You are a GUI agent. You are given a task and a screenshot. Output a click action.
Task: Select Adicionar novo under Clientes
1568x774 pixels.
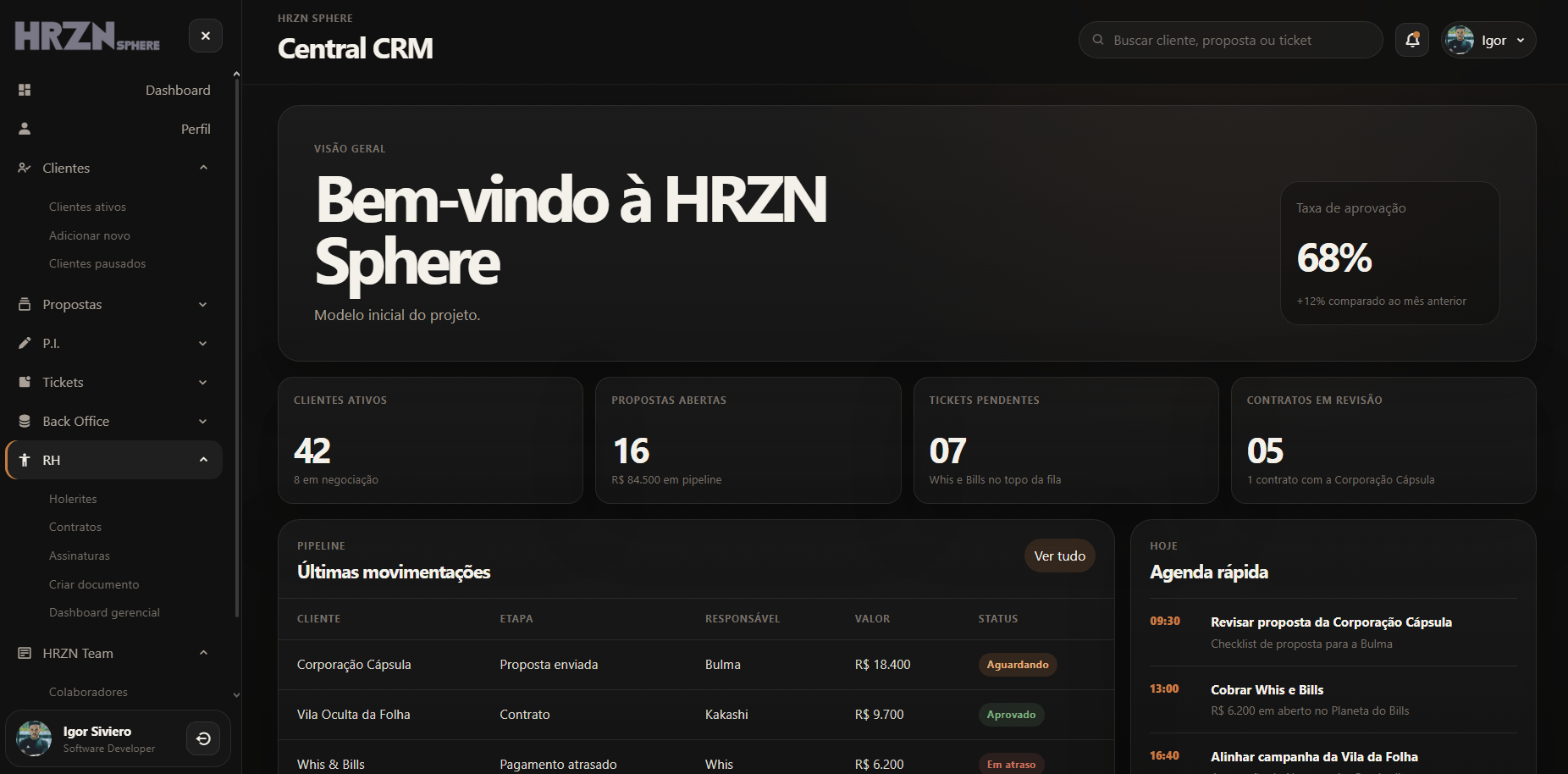click(90, 235)
